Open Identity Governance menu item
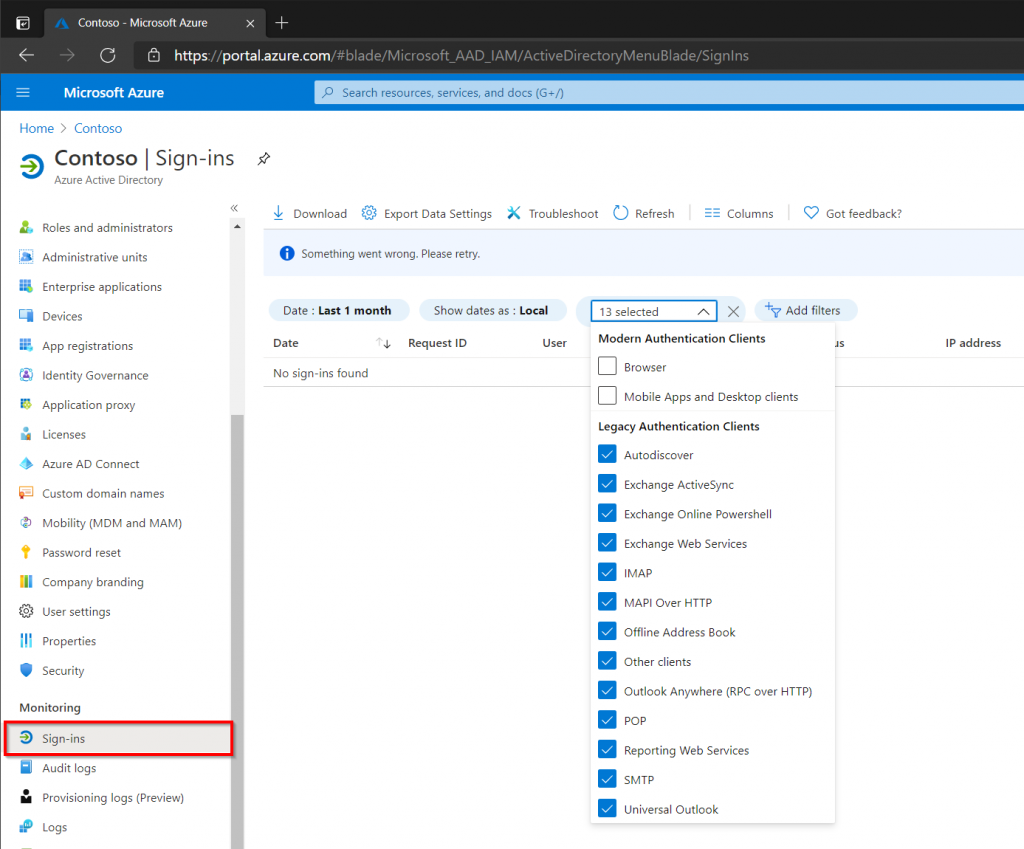The image size is (1024, 849). pos(95,376)
